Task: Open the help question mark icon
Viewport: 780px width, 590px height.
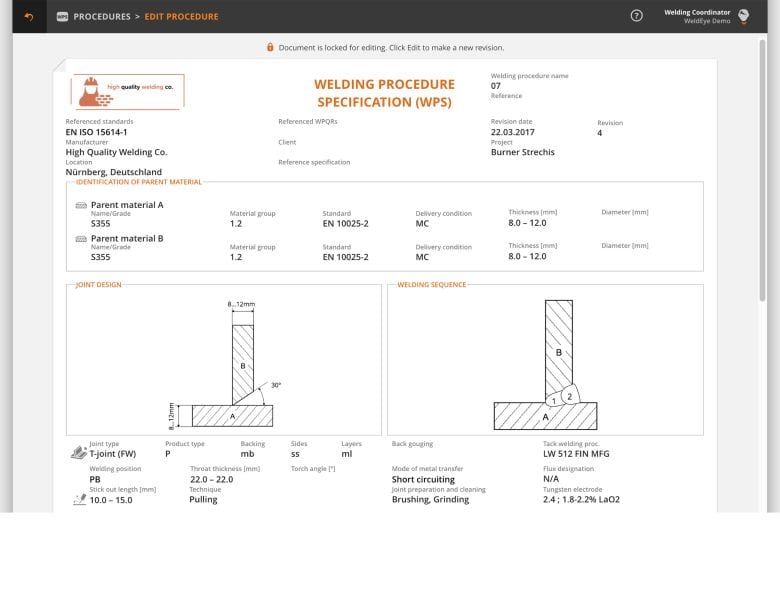Action: click(x=636, y=16)
